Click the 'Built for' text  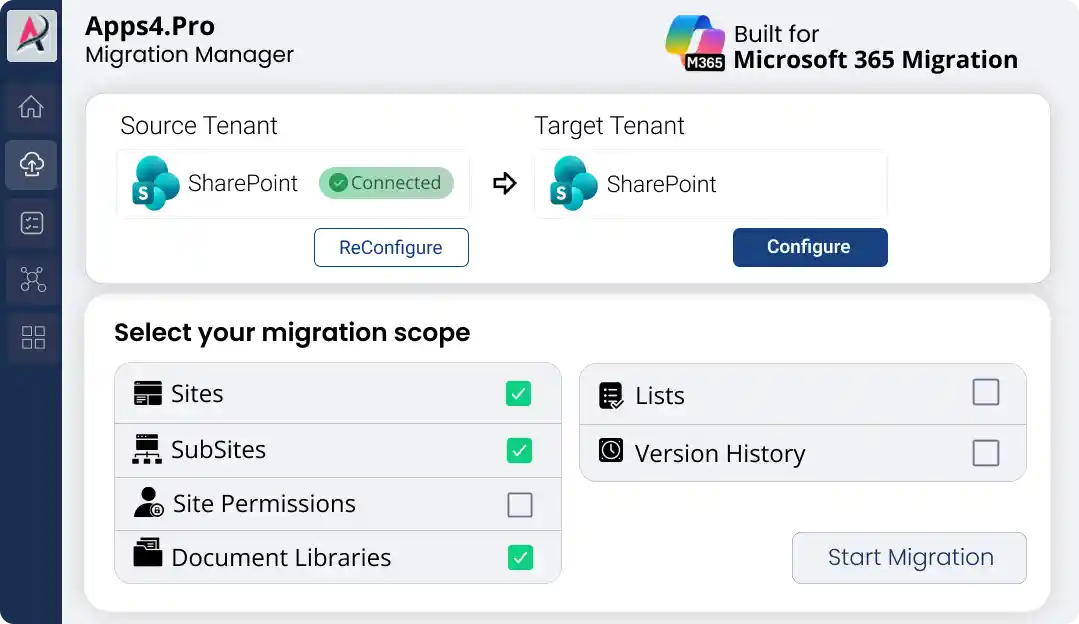[x=776, y=34]
